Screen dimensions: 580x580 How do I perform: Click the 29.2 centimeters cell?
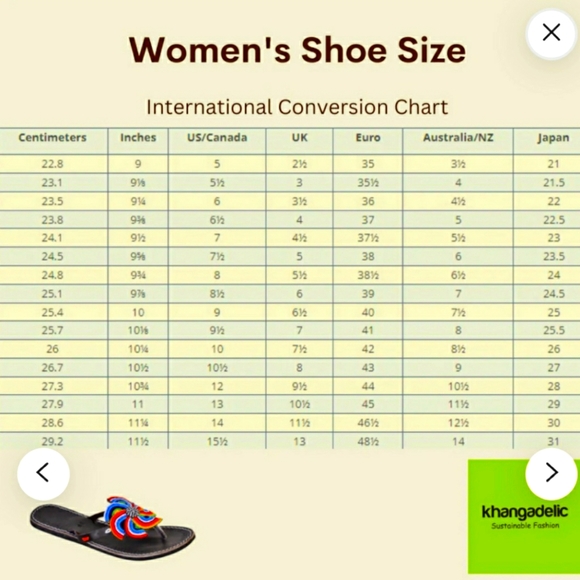point(53,441)
